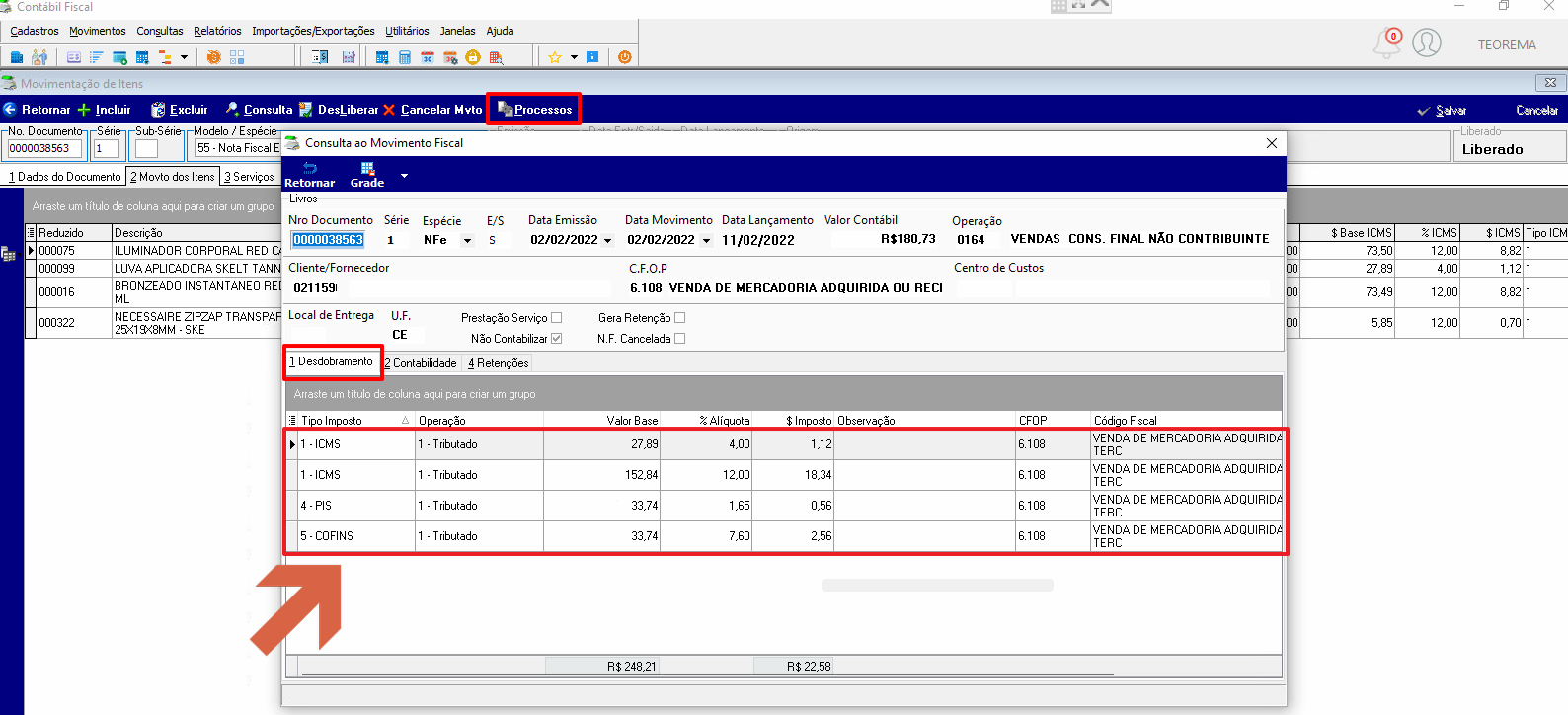1568x715 pixels.
Task: Click Retornar in Movimentação de Itens toolbar
Action: (37, 110)
